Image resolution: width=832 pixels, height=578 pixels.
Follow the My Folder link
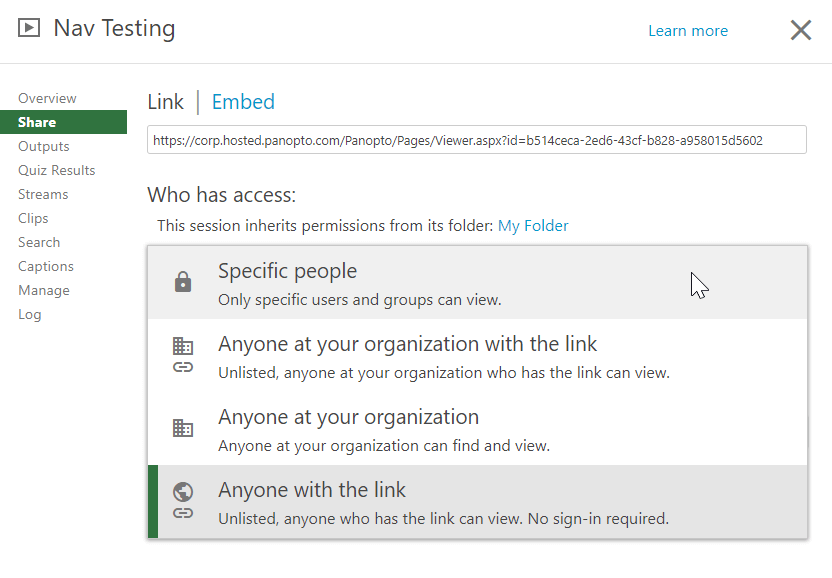pyautogui.click(x=533, y=226)
